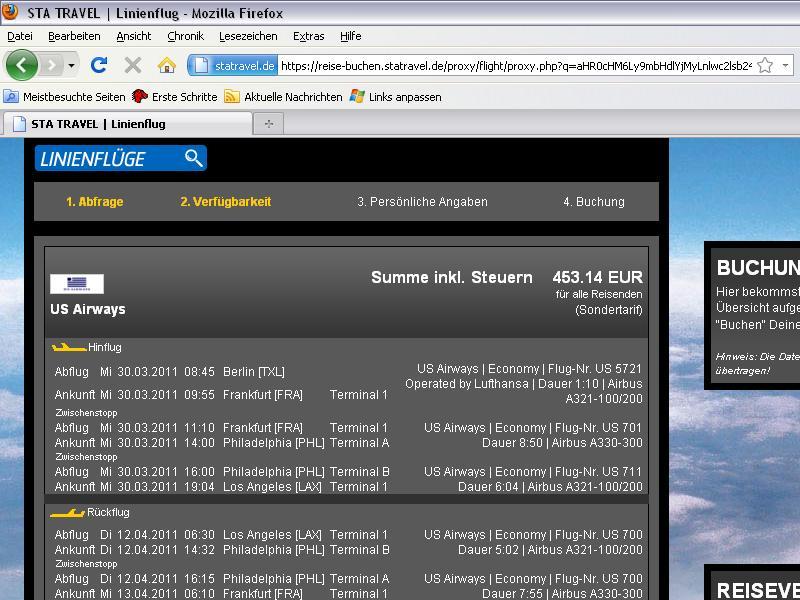The image size is (800, 600).
Task: Click the BUCHUN sidebar heading
Action: 758,268
